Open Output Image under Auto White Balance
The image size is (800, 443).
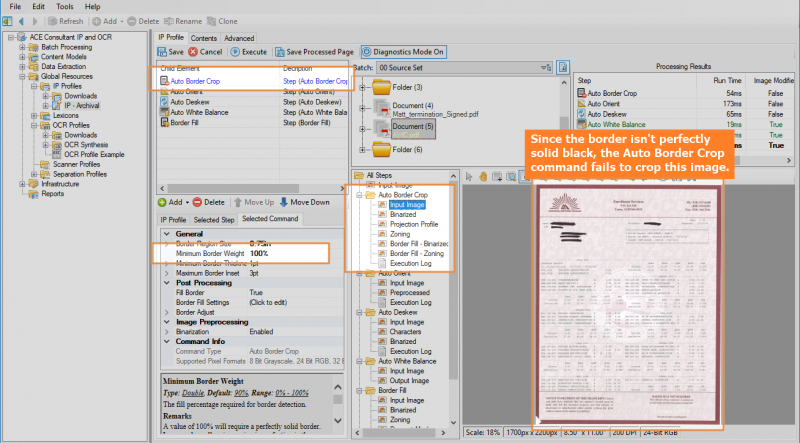point(409,381)
